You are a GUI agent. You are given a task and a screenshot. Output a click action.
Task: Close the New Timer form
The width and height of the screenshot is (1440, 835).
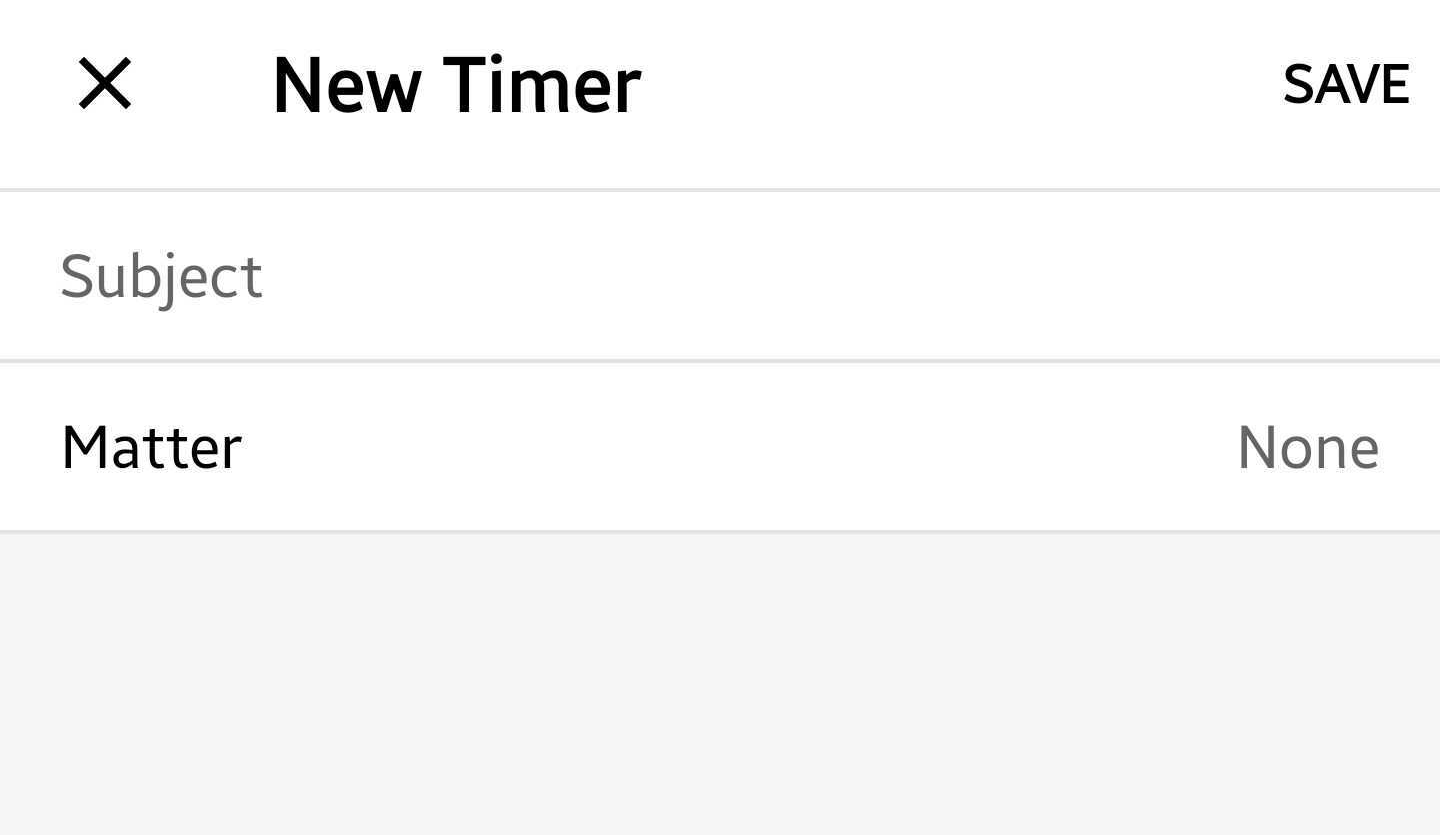pyautogui.click(x=105, y=84)
